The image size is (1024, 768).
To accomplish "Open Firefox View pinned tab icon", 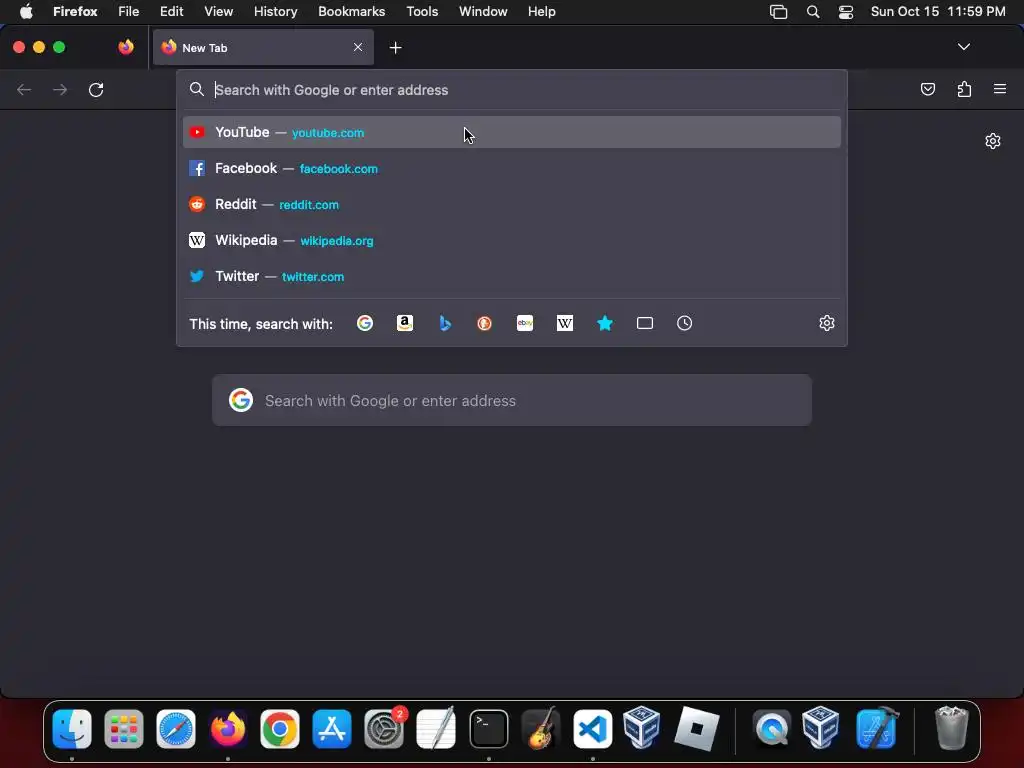I will pos(126,47).
